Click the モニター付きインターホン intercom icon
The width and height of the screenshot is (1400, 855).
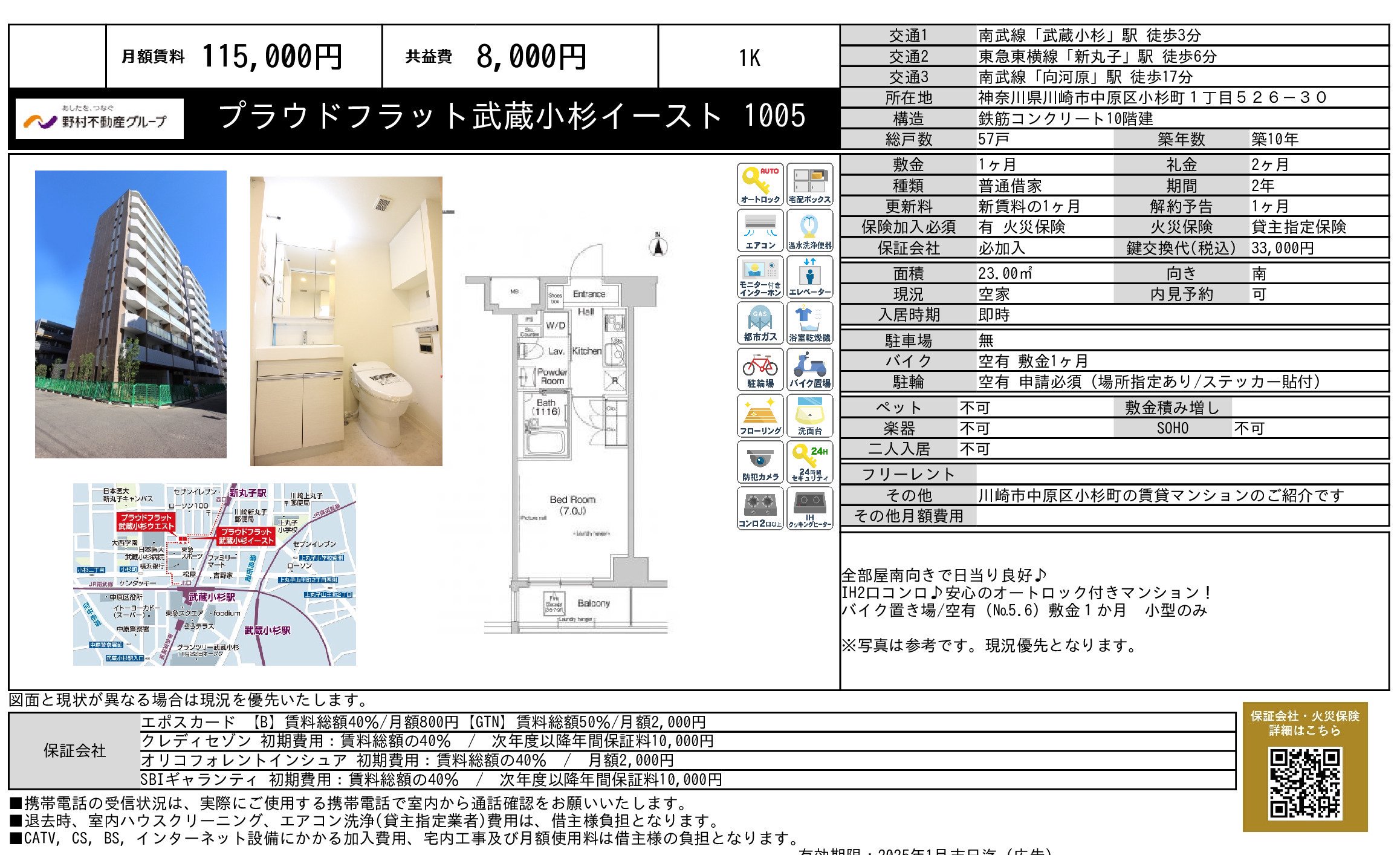(x=760, y=277)
